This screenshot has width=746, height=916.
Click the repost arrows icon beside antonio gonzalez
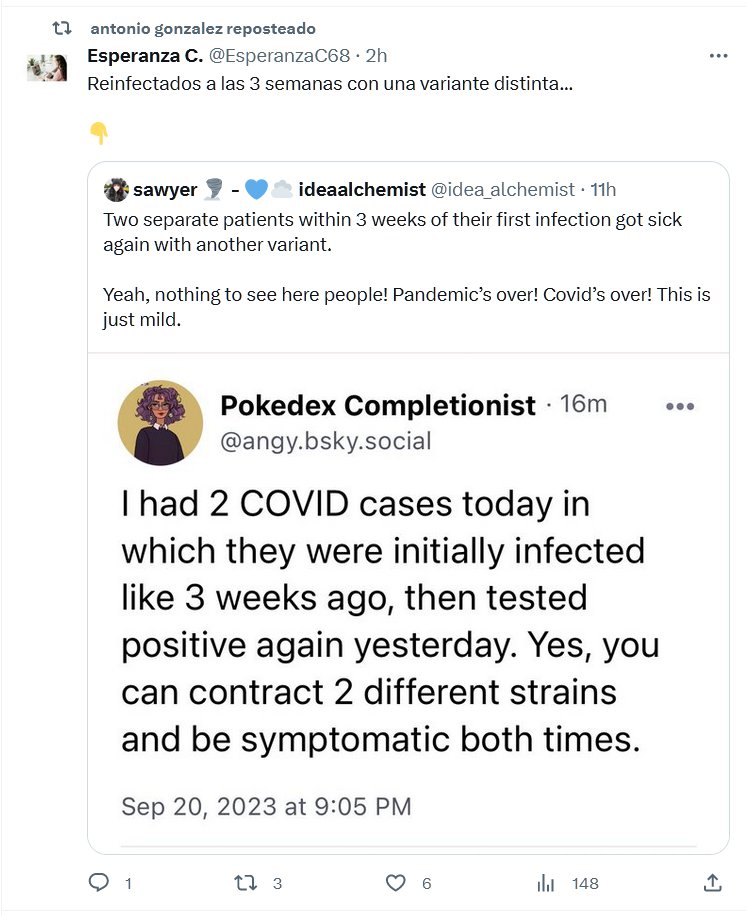tap(61, 28)
